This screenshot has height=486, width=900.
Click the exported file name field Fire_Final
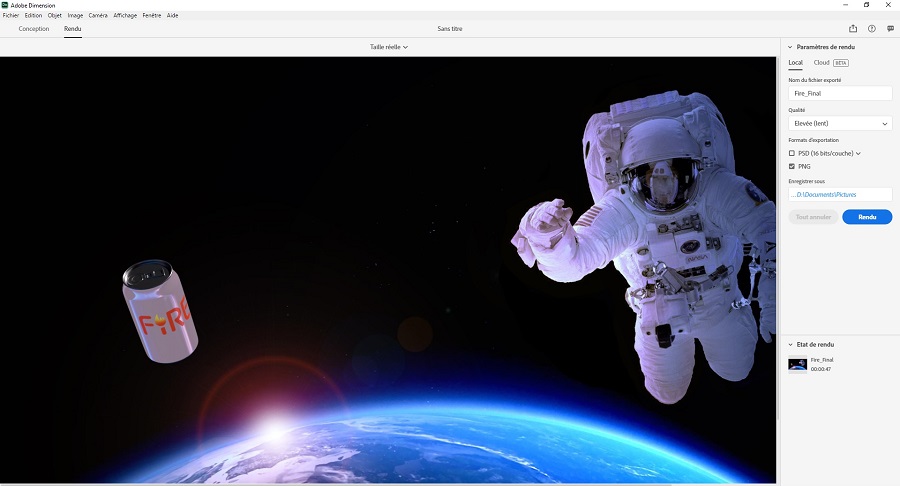[840, 94]
